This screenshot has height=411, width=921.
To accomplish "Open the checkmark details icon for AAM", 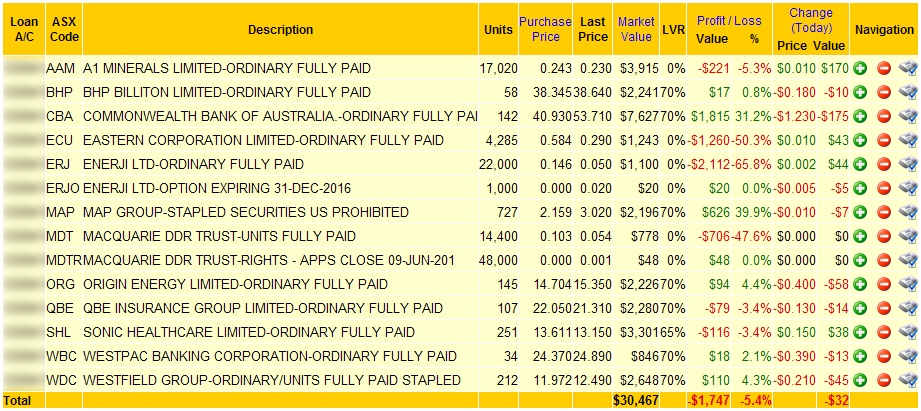I will coord(907,69).
